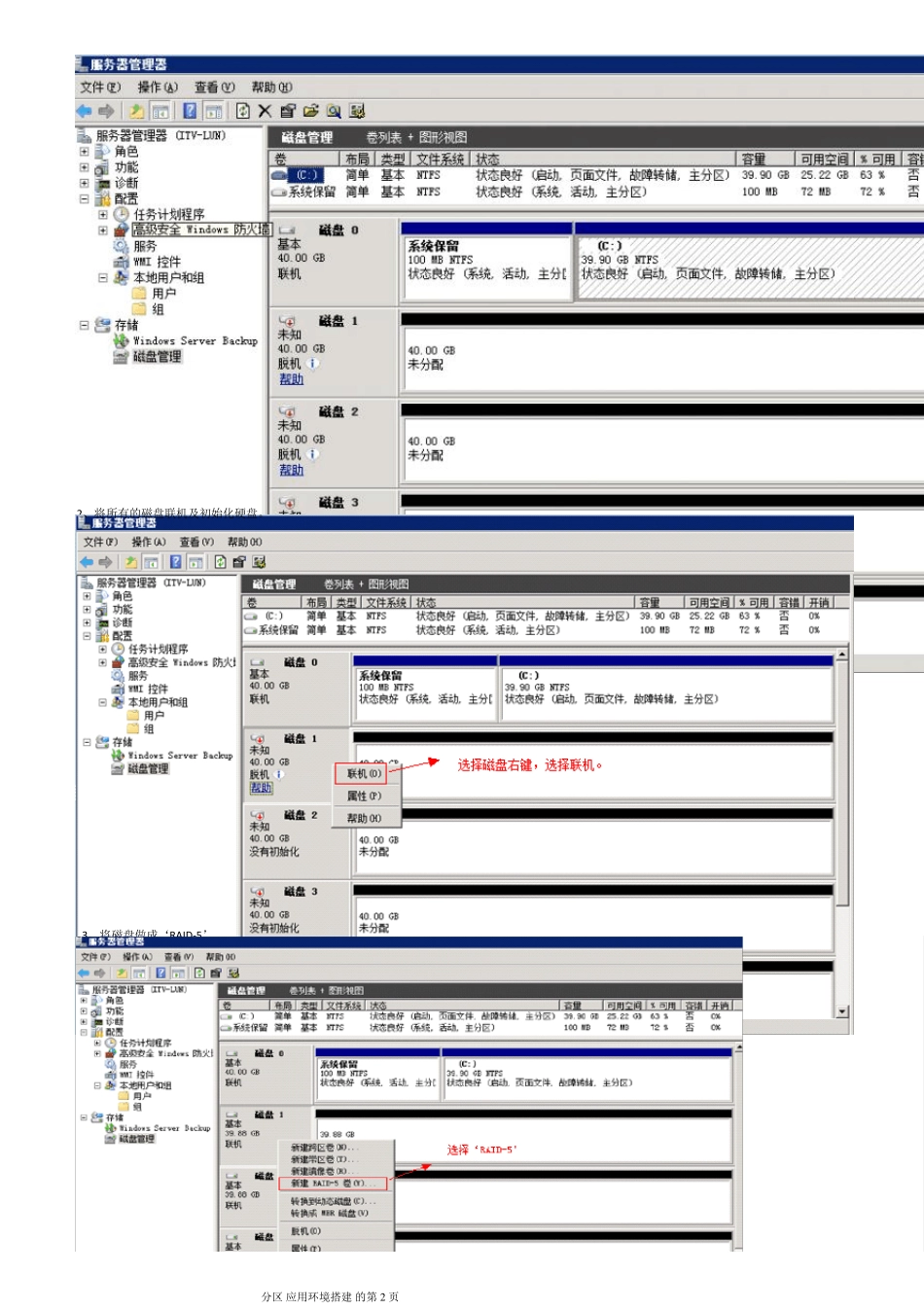Choose 属性(P) in middle window context menu
Screen dimensions: 924x1310
pos(364,797)
